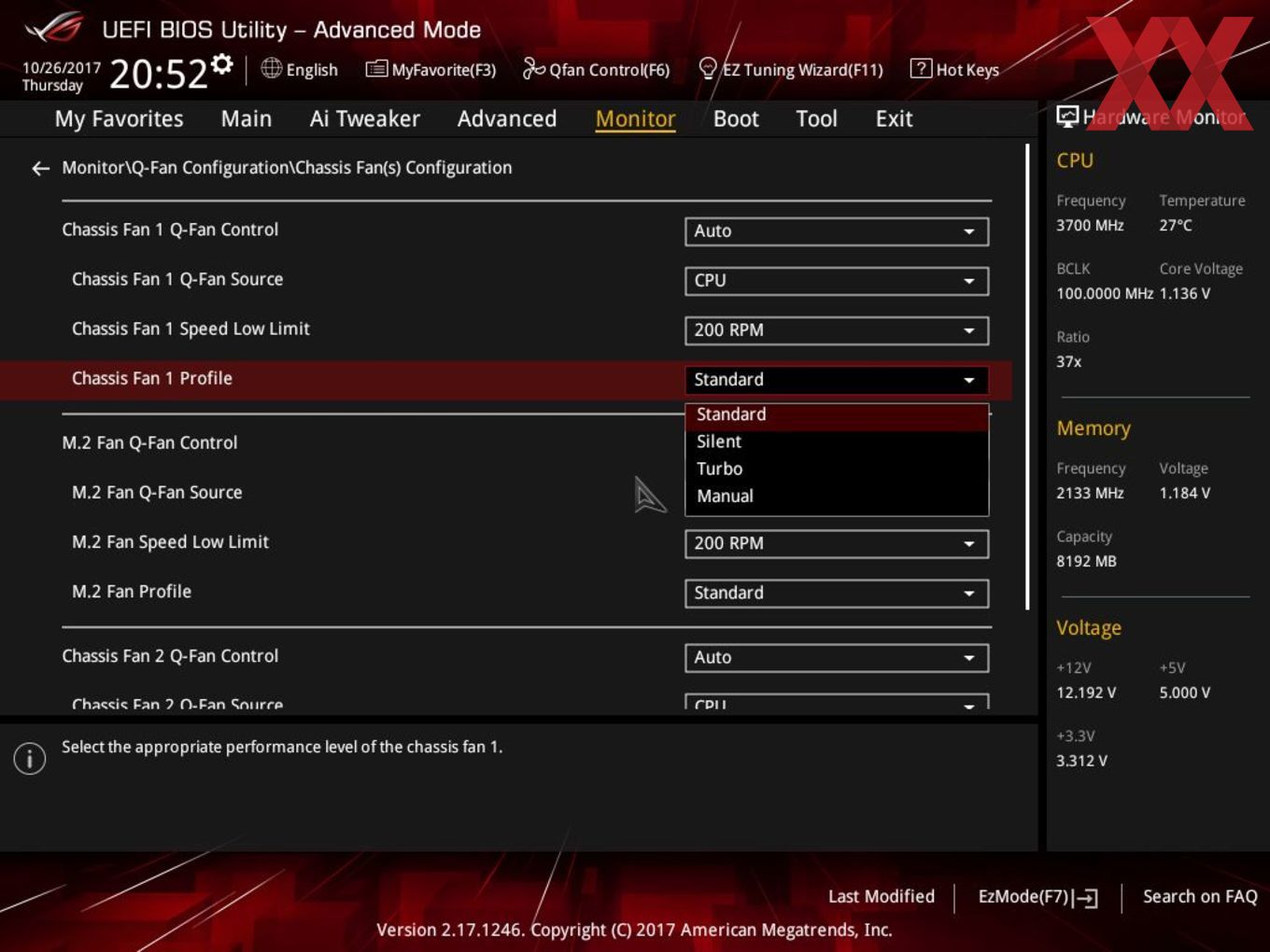Viewport: 1270px width, 952px height.
Task: Click the CPU frequency value 3700 MHz
Action: [1090, 226]
